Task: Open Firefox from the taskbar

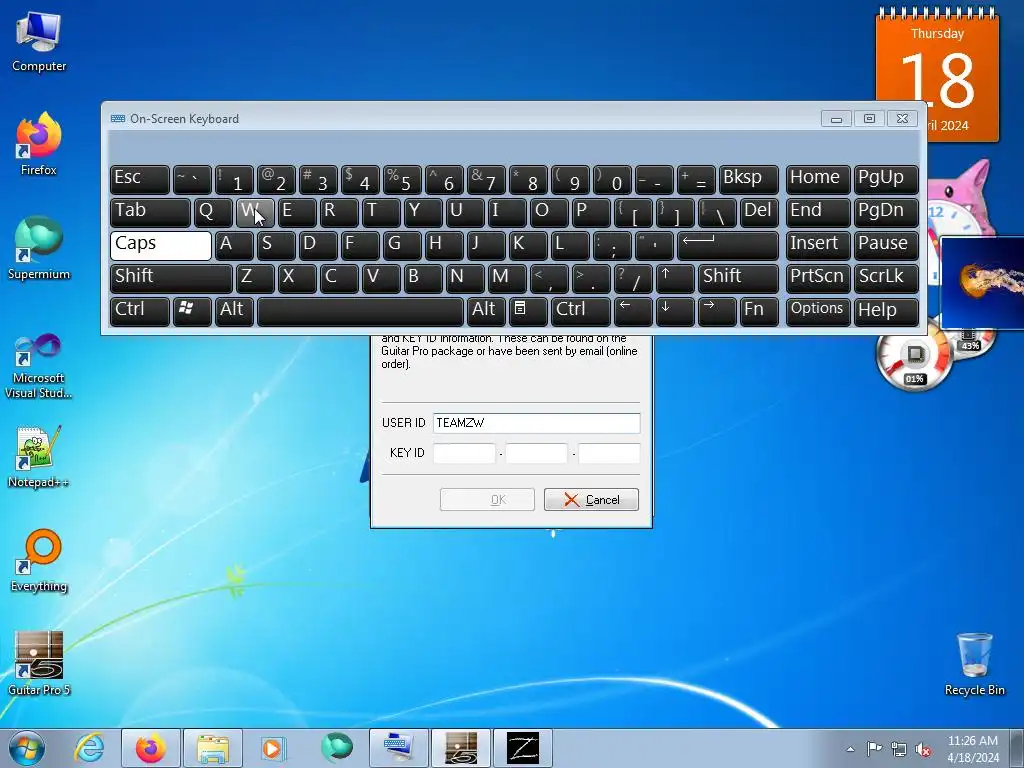Action: (x=150, y=748)
